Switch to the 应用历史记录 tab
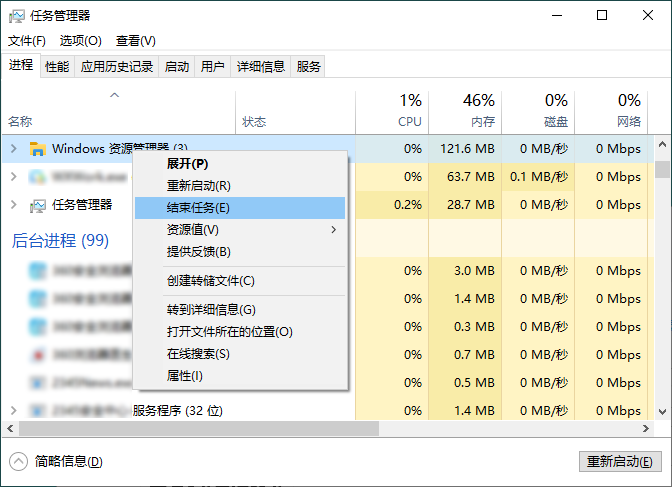The width and height of the screenshot is (672, 487). 117,66
